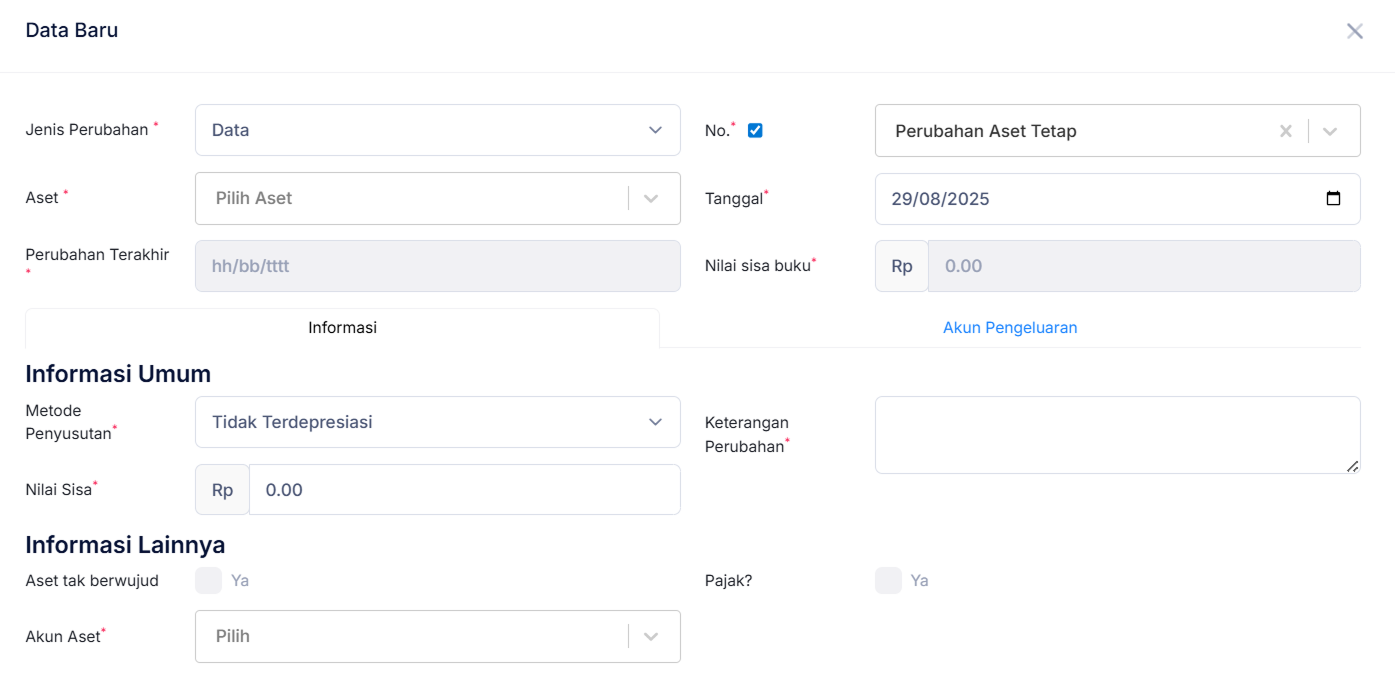Click the Tanggal date input
Viewport: 1395px width, 681px height.
(x=1090, y=198)
